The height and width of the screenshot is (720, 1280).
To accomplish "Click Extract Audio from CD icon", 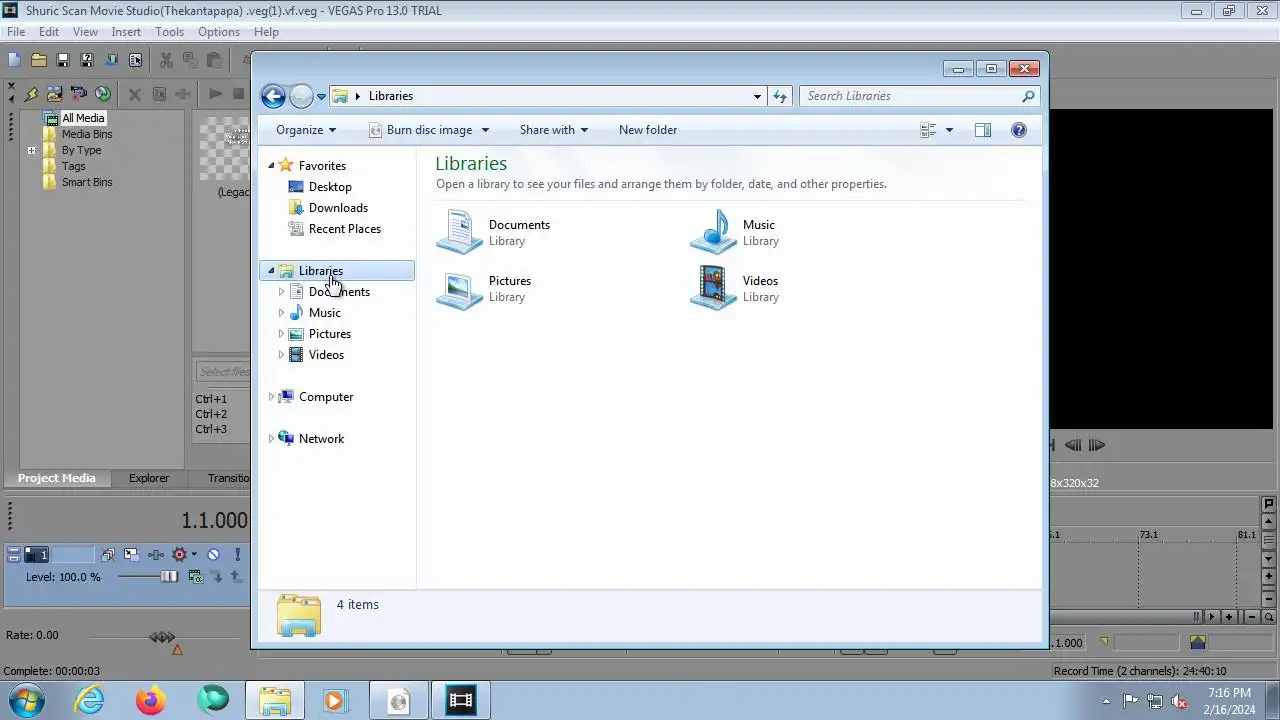I will [102, 94].
